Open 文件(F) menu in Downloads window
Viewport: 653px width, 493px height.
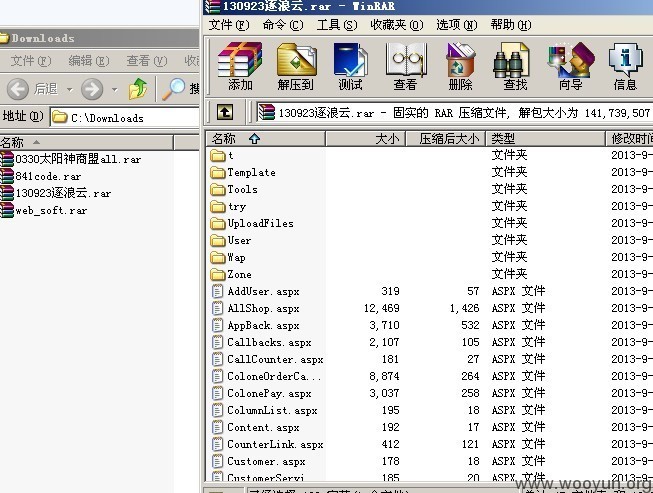click(x=31, y=61)
